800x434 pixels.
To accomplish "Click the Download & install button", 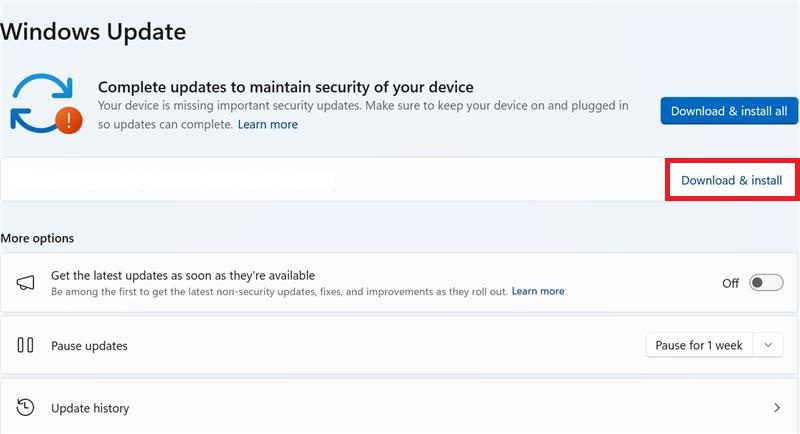I will 731,181.
